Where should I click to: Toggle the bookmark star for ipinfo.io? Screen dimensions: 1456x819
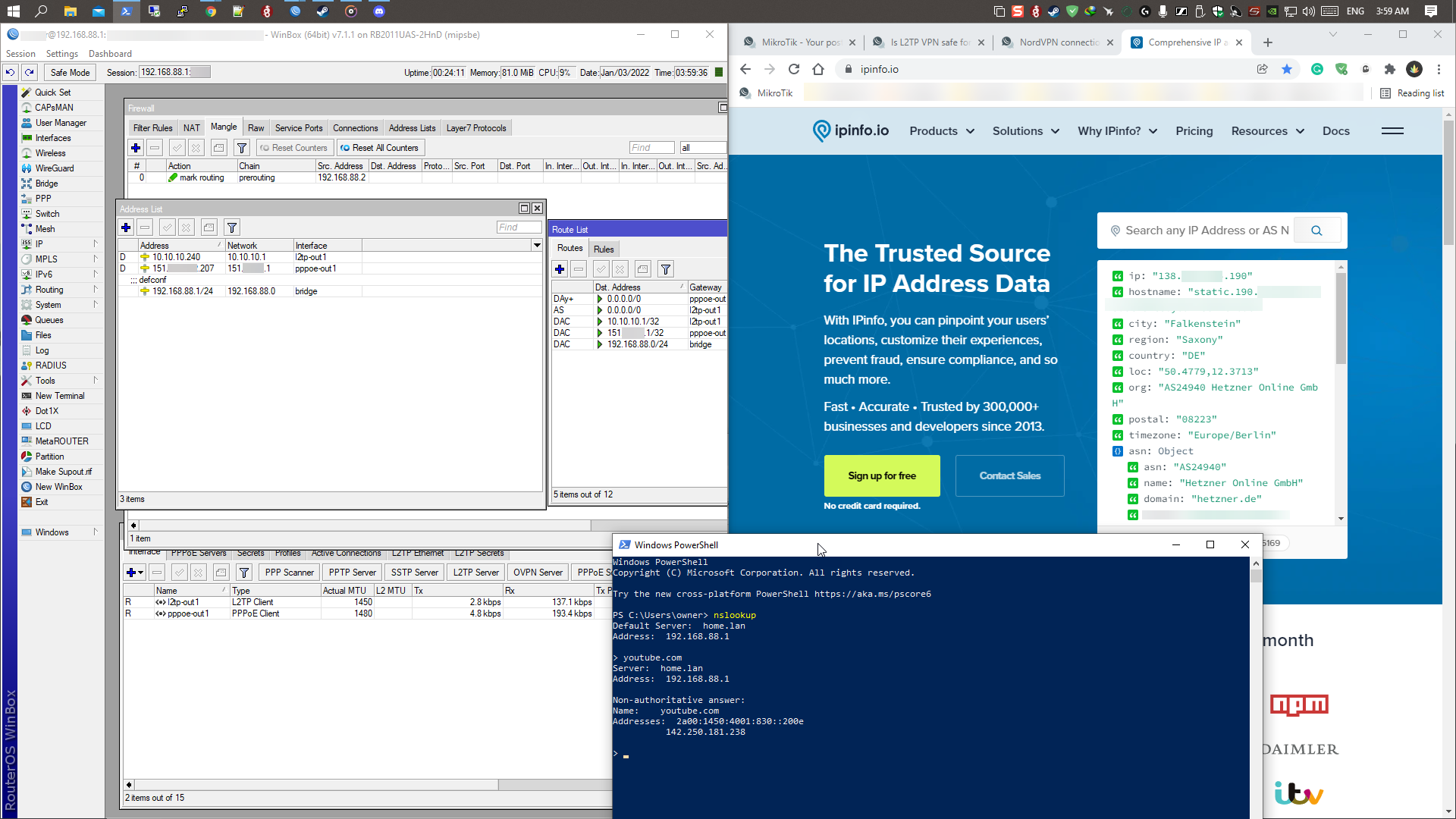[1287, 69]
